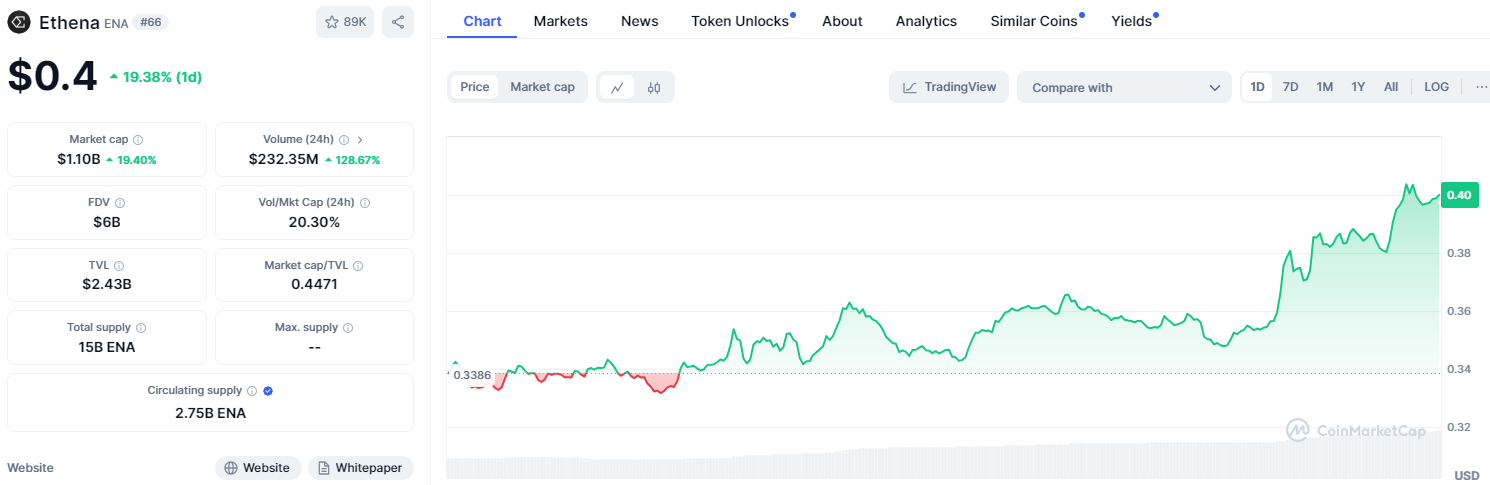Click the #66 rank badge
1490x485 pixels.
coord(152,22)
